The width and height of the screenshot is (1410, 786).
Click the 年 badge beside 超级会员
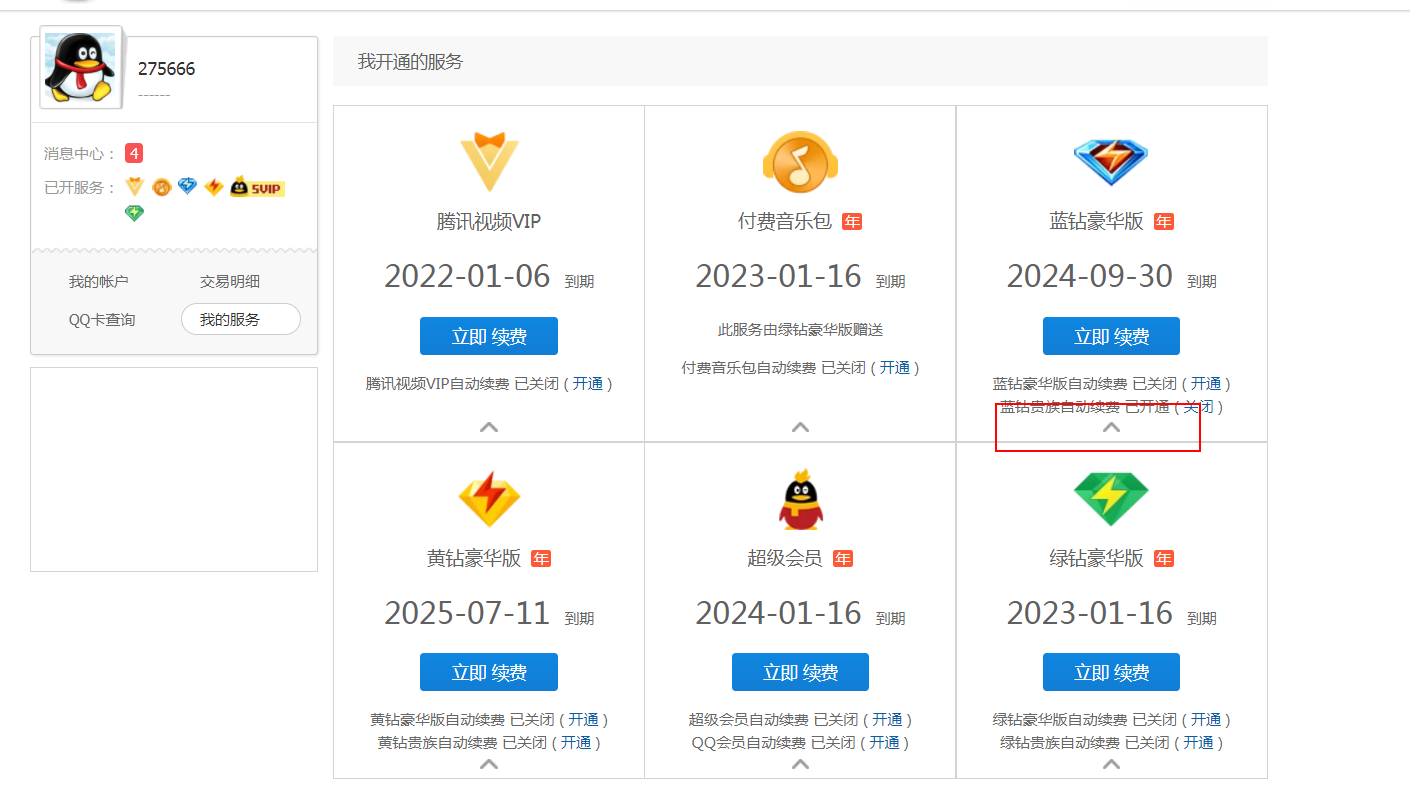(843, 558)
